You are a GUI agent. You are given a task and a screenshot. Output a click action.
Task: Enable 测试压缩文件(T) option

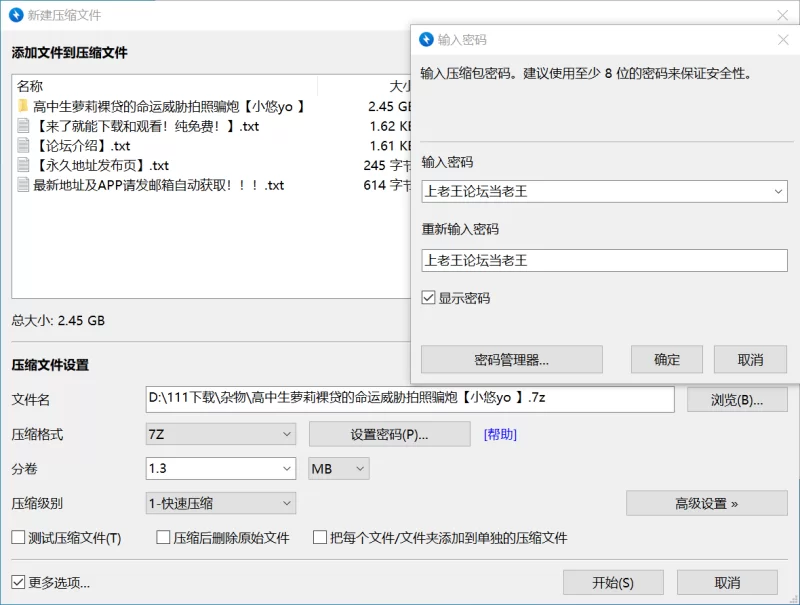(x=18, y=537)
